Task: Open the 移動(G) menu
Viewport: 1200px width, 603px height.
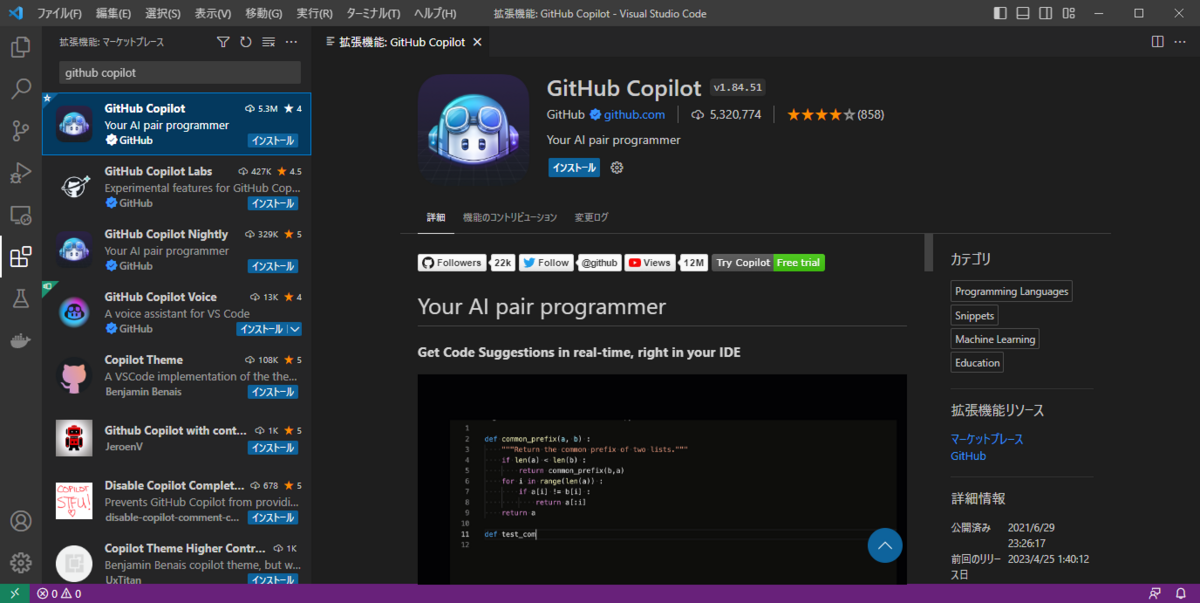Action: click(x=263, y=13)
